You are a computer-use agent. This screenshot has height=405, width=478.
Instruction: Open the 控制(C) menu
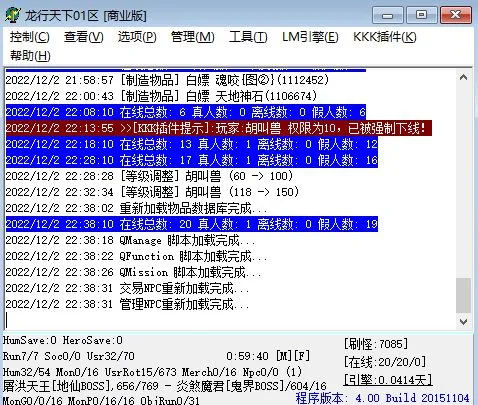(x=30, y=37)
